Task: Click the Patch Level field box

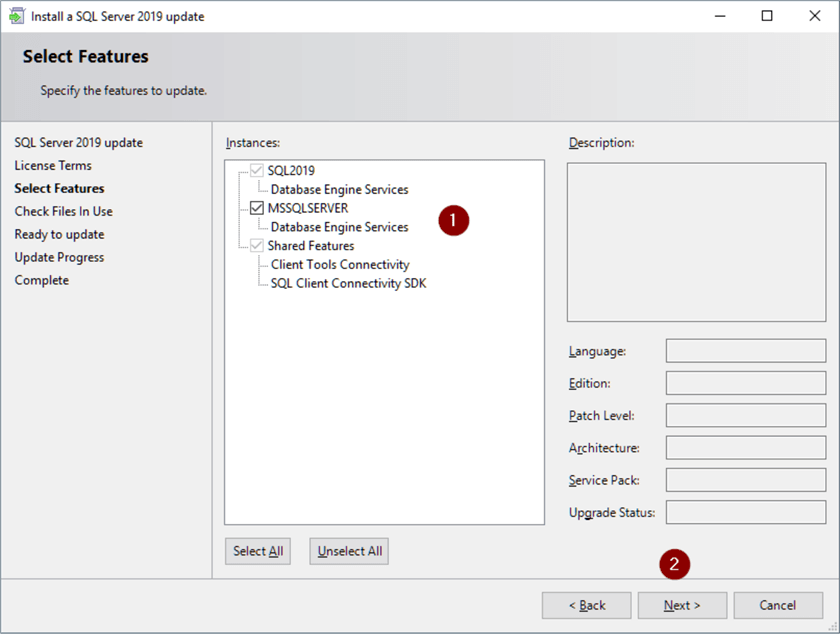Action: pyautogui.click(x=745, y=415)
